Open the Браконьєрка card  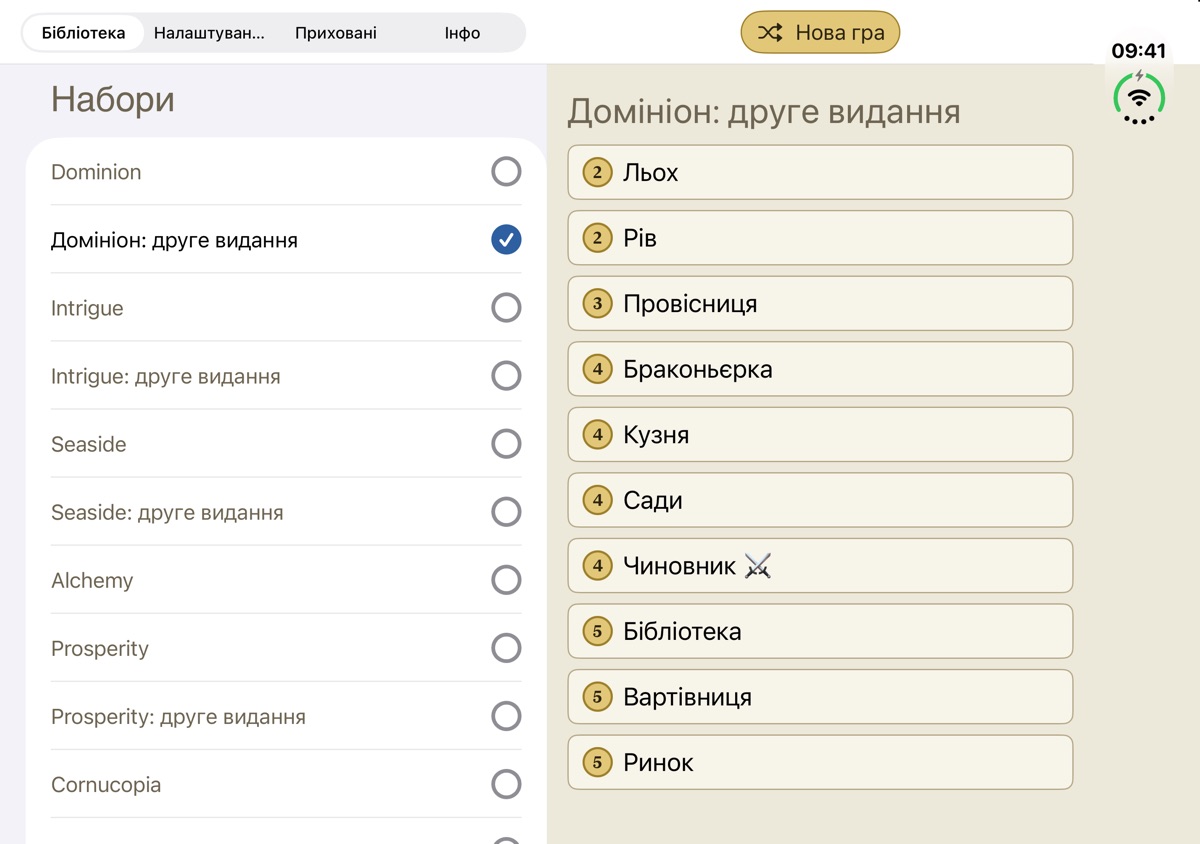coord(820,369)
